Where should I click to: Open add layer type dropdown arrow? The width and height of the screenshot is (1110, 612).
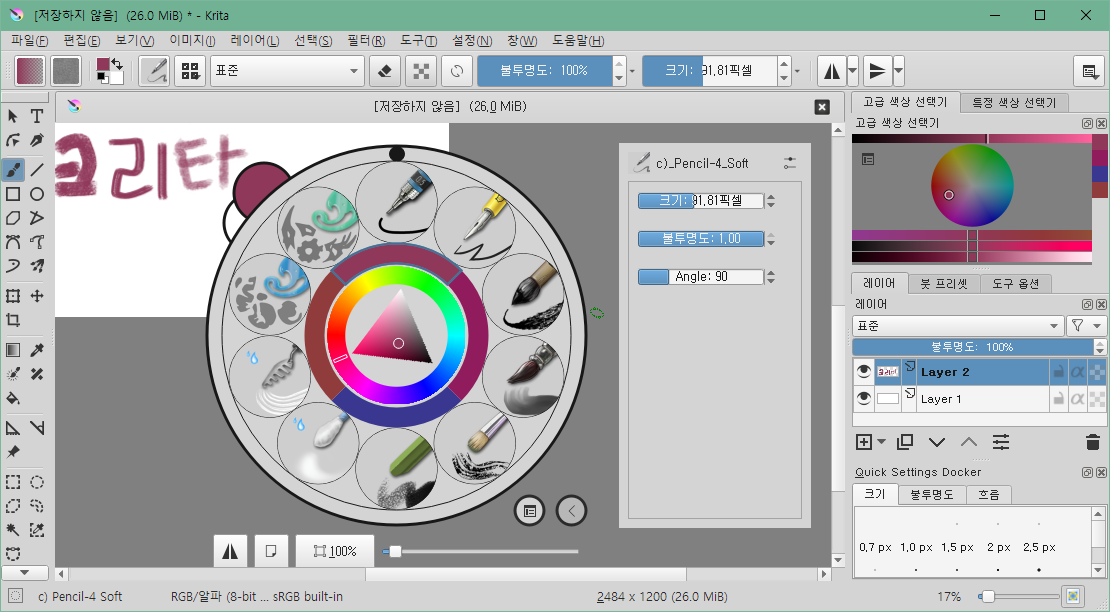(881, 442)
